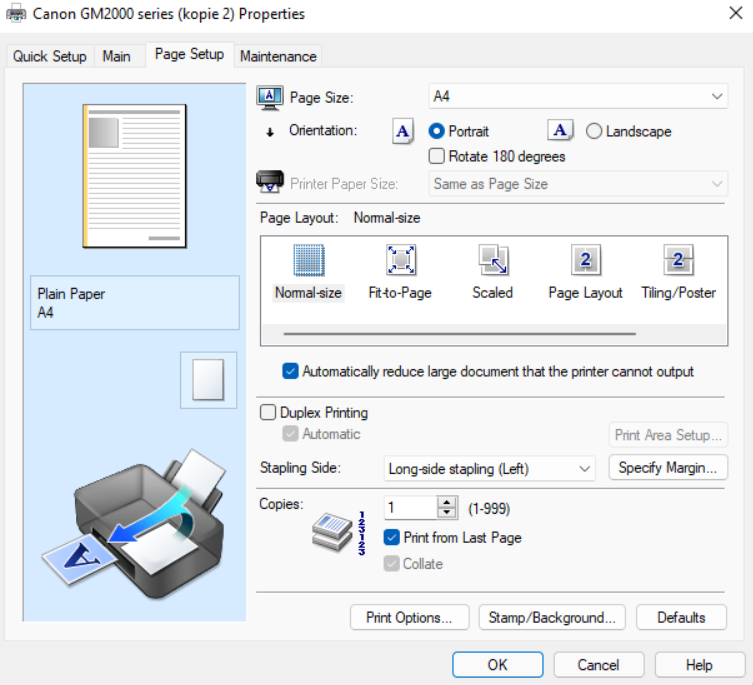The width and height of the screenshot is (753, 685).
Task: Choose the Fit-to-Page layout icon
Action: click(401, 260)
